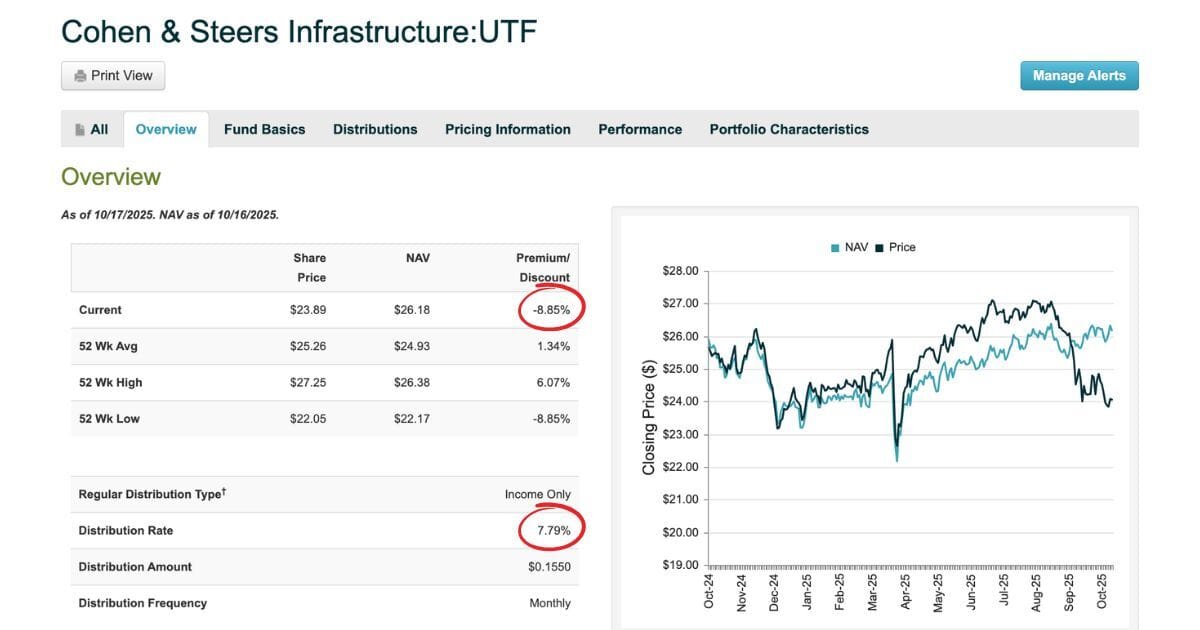
Task: Open the Fund Basics tab
Action: pyautogui.click(x=264, y=129)
